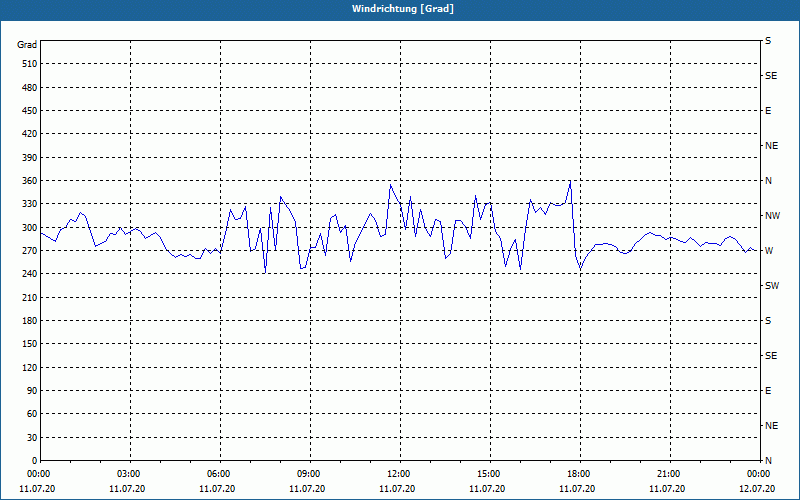Screen dimensions: 800x500
Task: Click the SW compass label
Action: [x=772, y=286]
